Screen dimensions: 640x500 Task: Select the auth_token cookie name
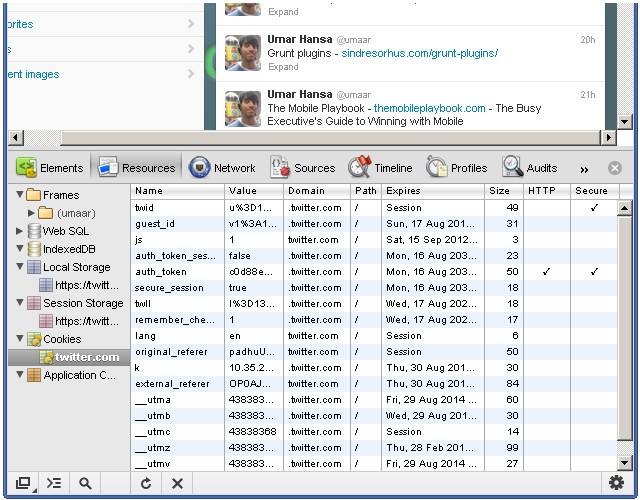point(161,272)
